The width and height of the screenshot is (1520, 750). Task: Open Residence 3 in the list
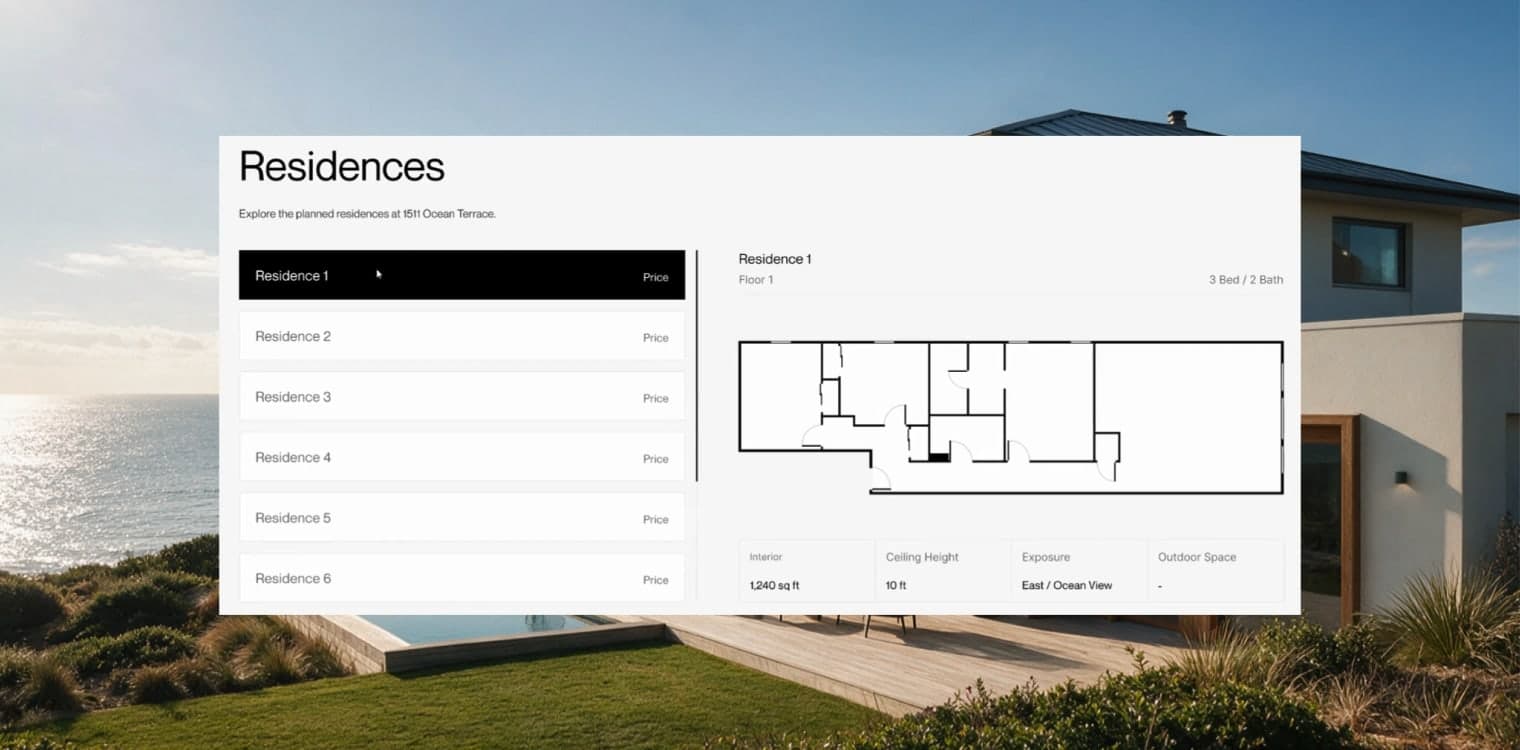point(462,396)
